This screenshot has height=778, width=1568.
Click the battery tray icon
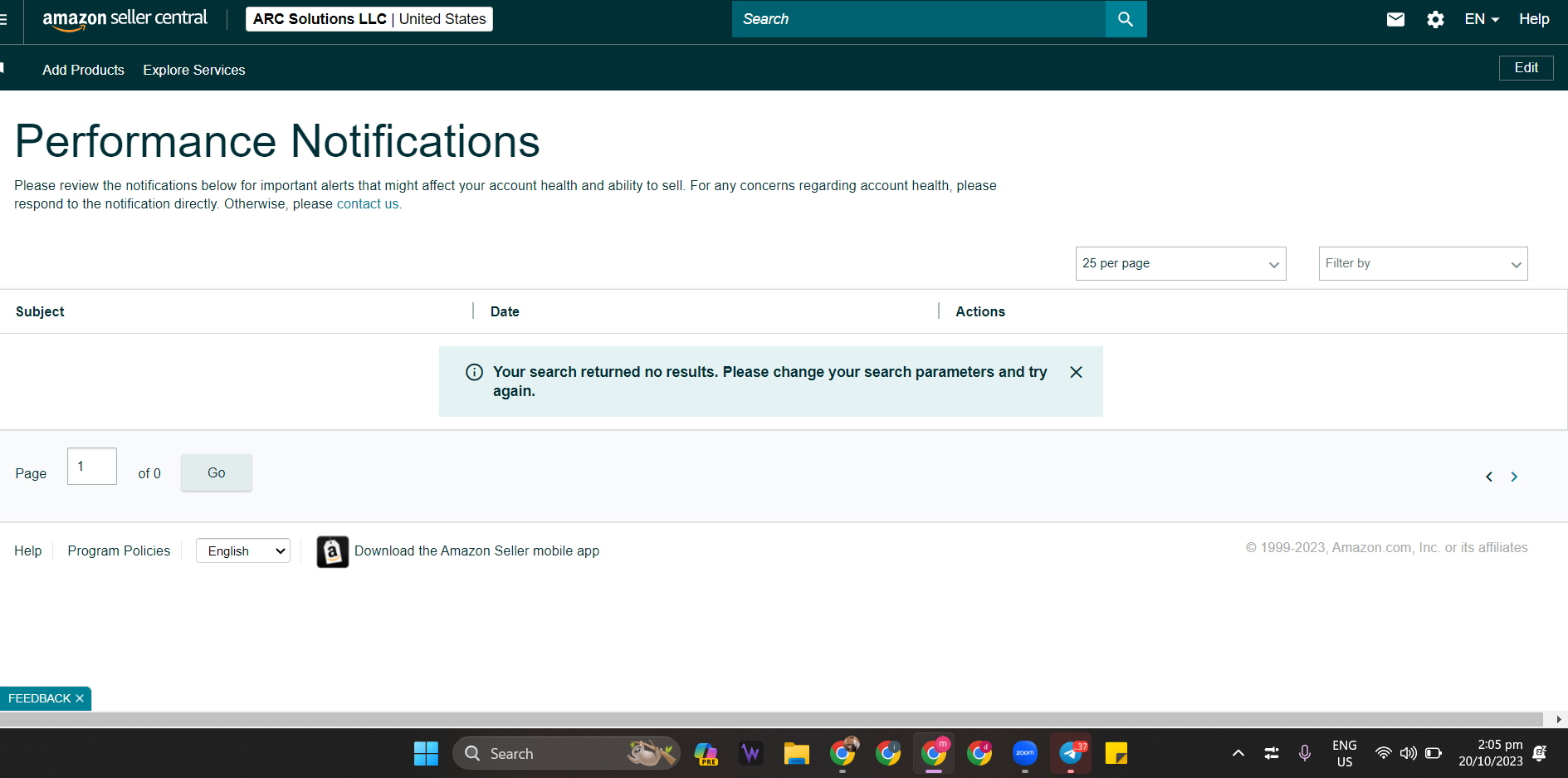[x=1434, y=753]
